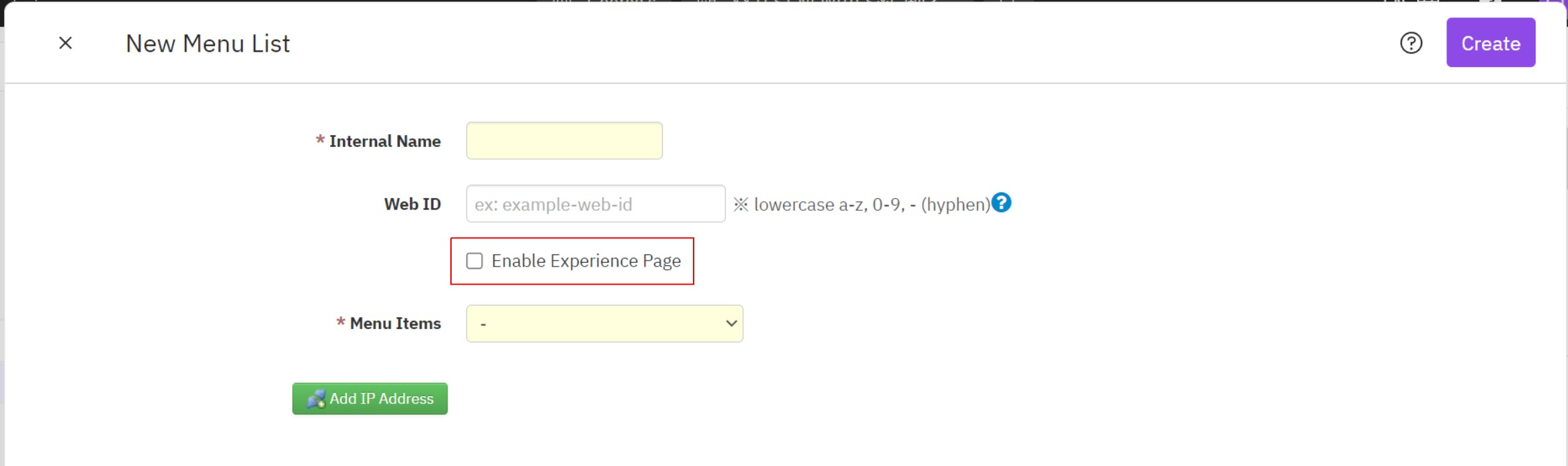Click the purple Create button
This screenshot has width=1568, height=466.
(x=1491, y=42)
